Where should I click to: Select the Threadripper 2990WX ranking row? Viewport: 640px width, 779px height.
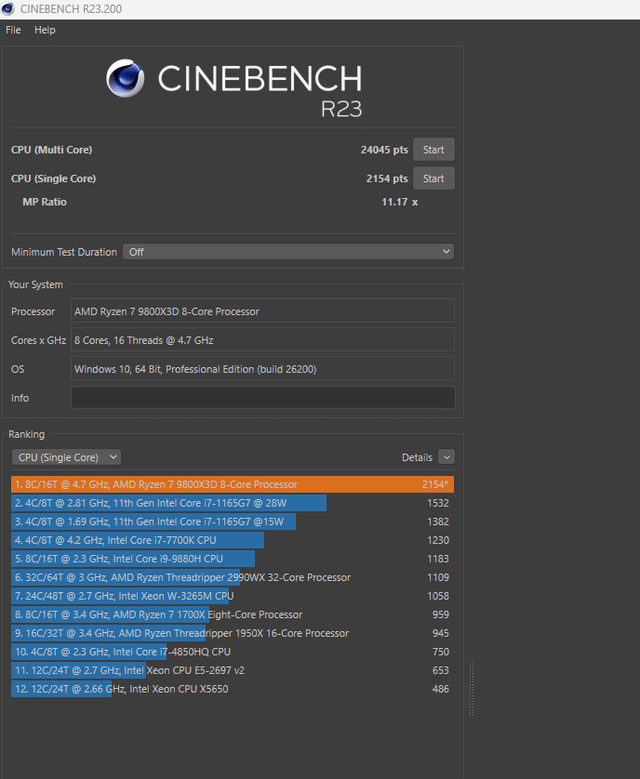point(232,577)
